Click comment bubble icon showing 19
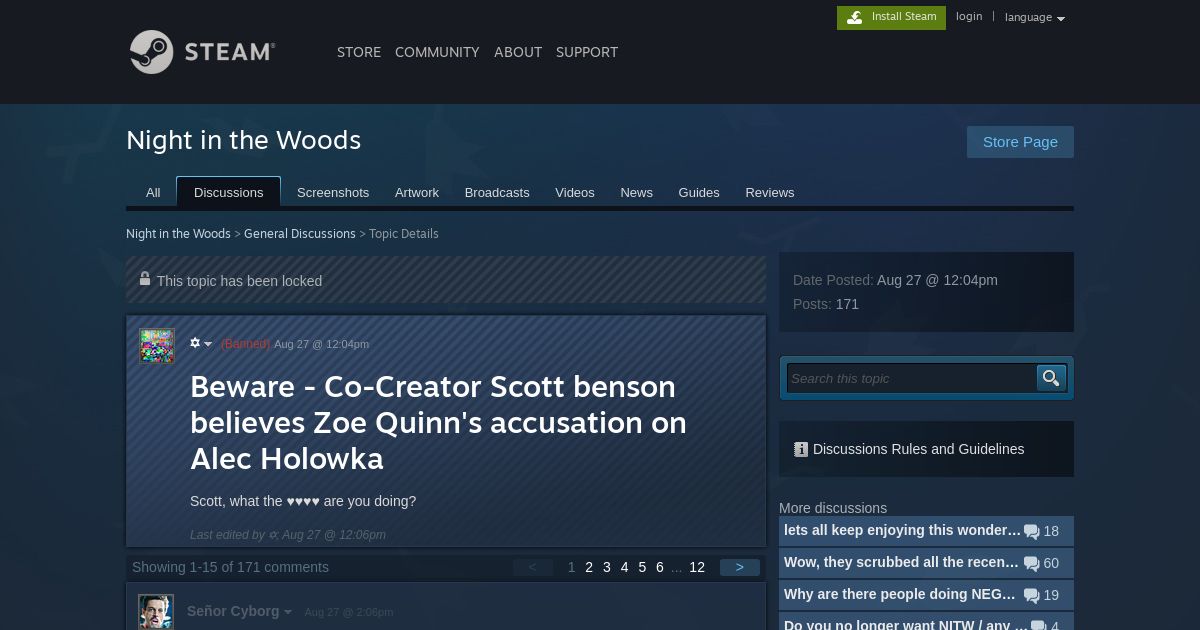The image size is (1200, 630). tap(1031, 596)
